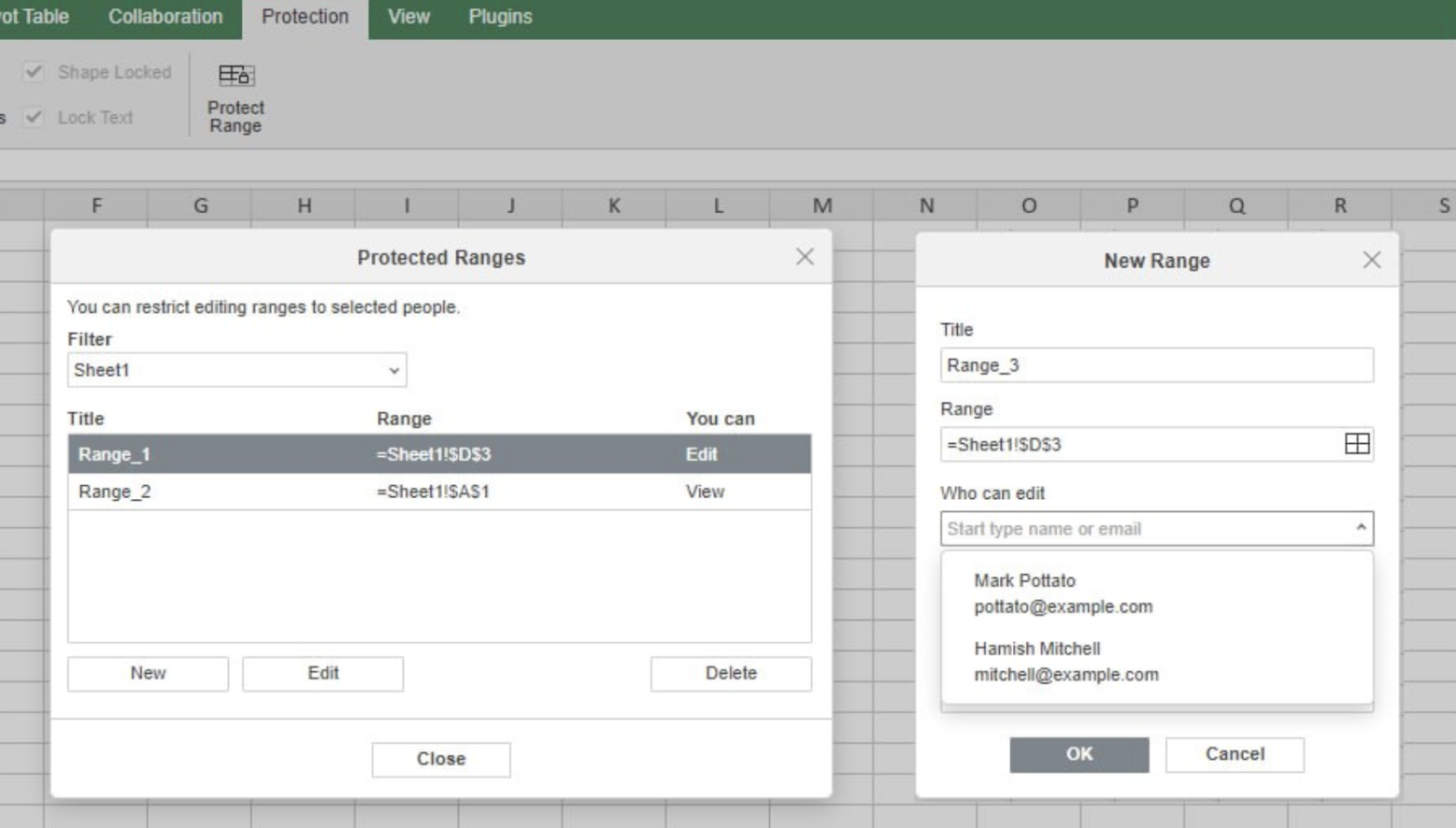This screenshot has width=1456, height=828.
Task: Choose Hamish Mitchell from the user list
Action: (x=1157, y=662)
